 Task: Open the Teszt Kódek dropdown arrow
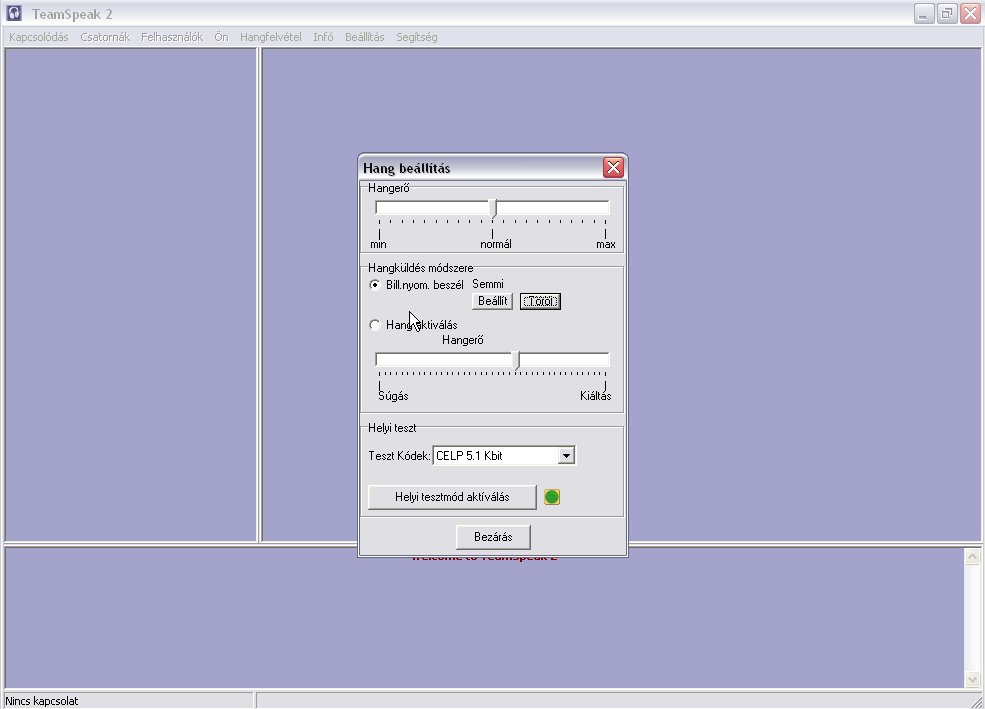click(x=566, y=456)
